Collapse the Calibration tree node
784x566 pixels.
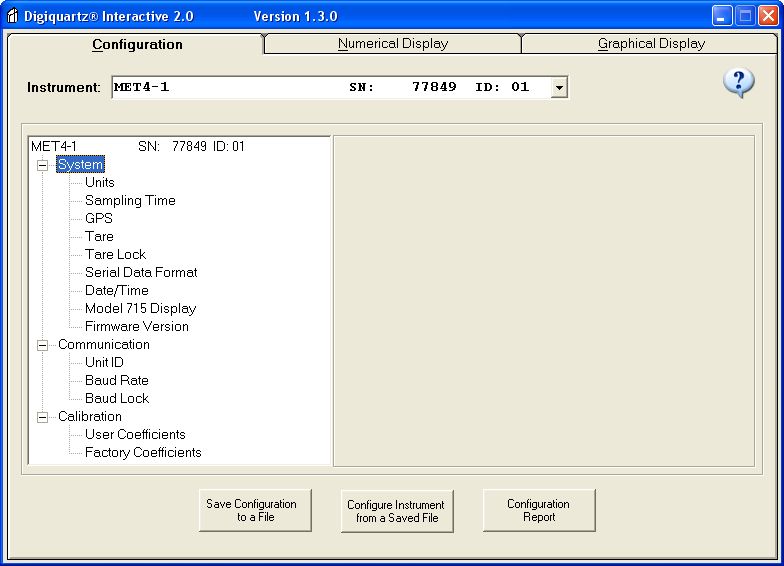42,416
